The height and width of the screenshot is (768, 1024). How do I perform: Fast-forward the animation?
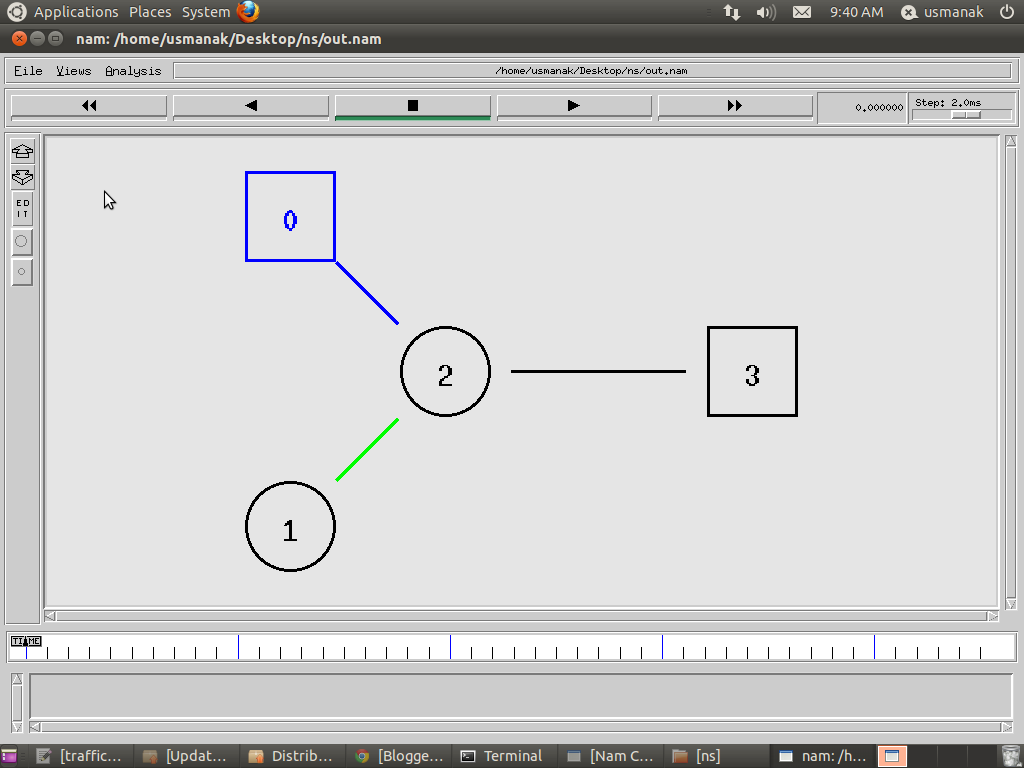pyautogui.click(x=735, y=104)
